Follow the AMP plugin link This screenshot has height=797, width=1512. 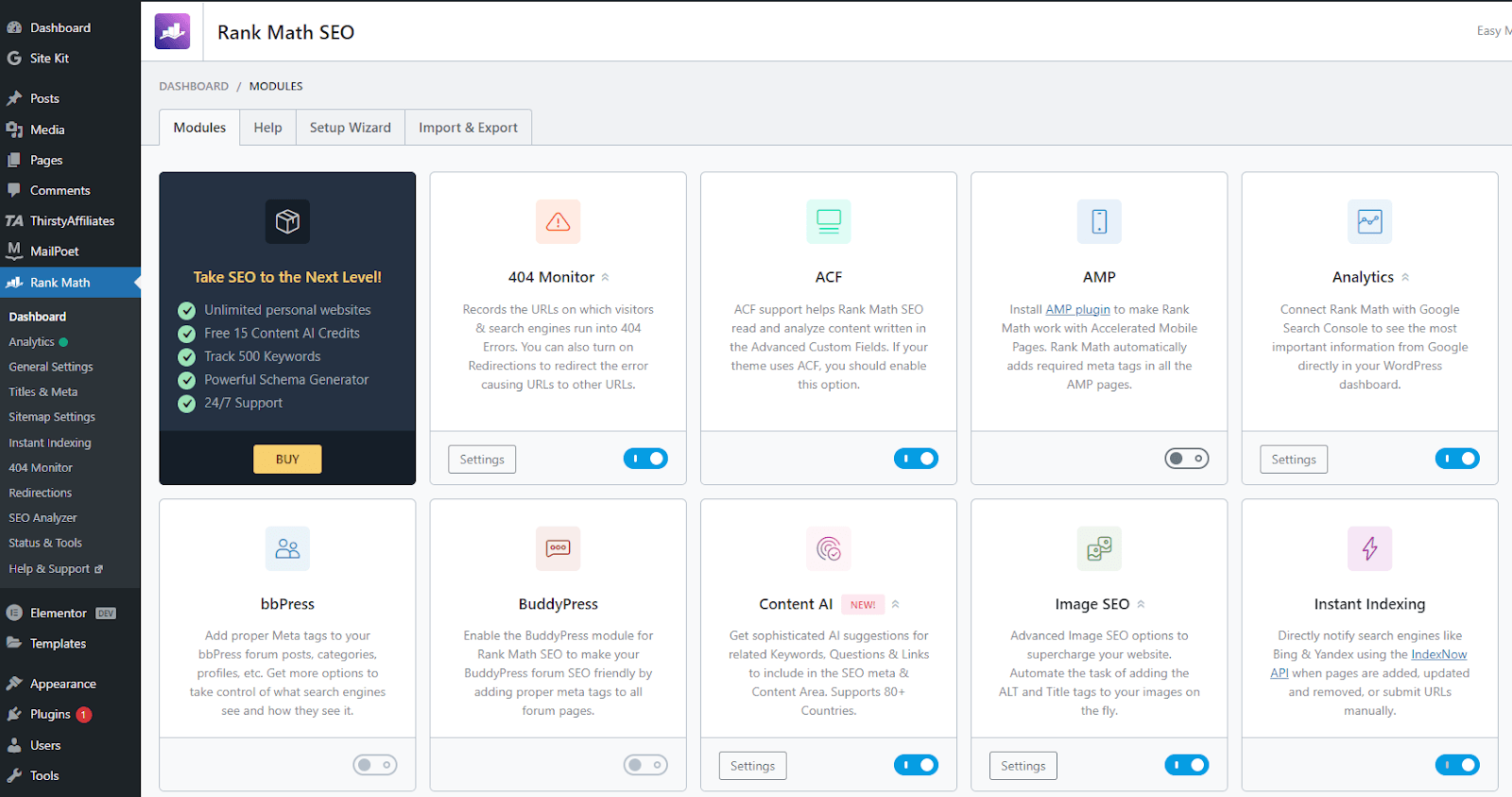(x=1077, y=309)
